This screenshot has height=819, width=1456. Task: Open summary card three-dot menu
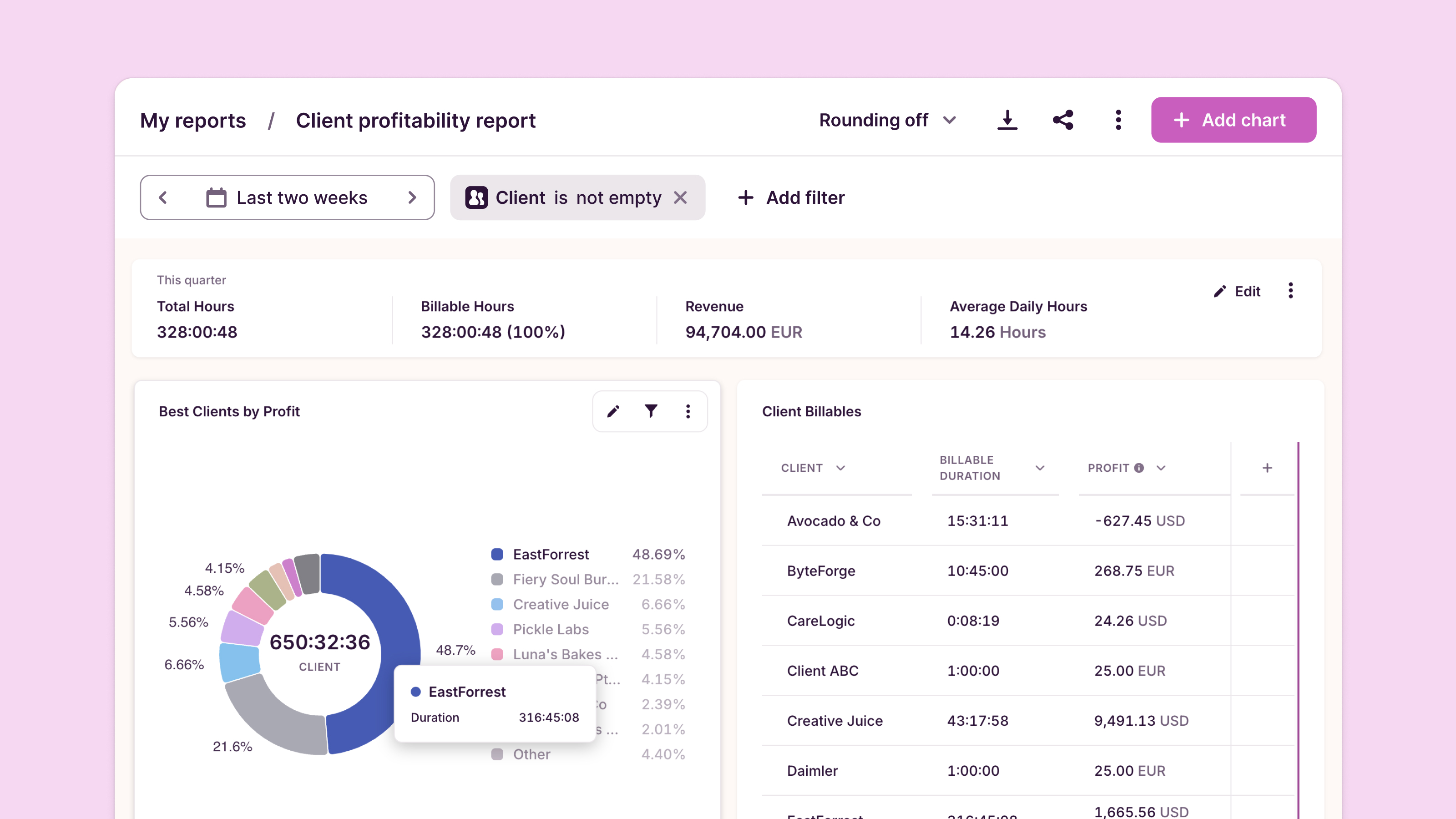click(1290, 291)
